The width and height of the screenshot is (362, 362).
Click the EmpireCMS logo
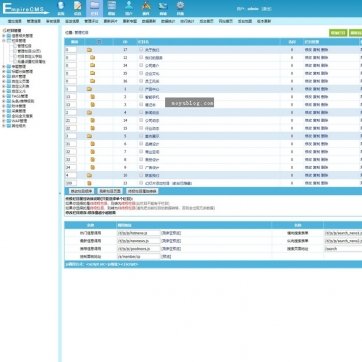pos(26,8)
